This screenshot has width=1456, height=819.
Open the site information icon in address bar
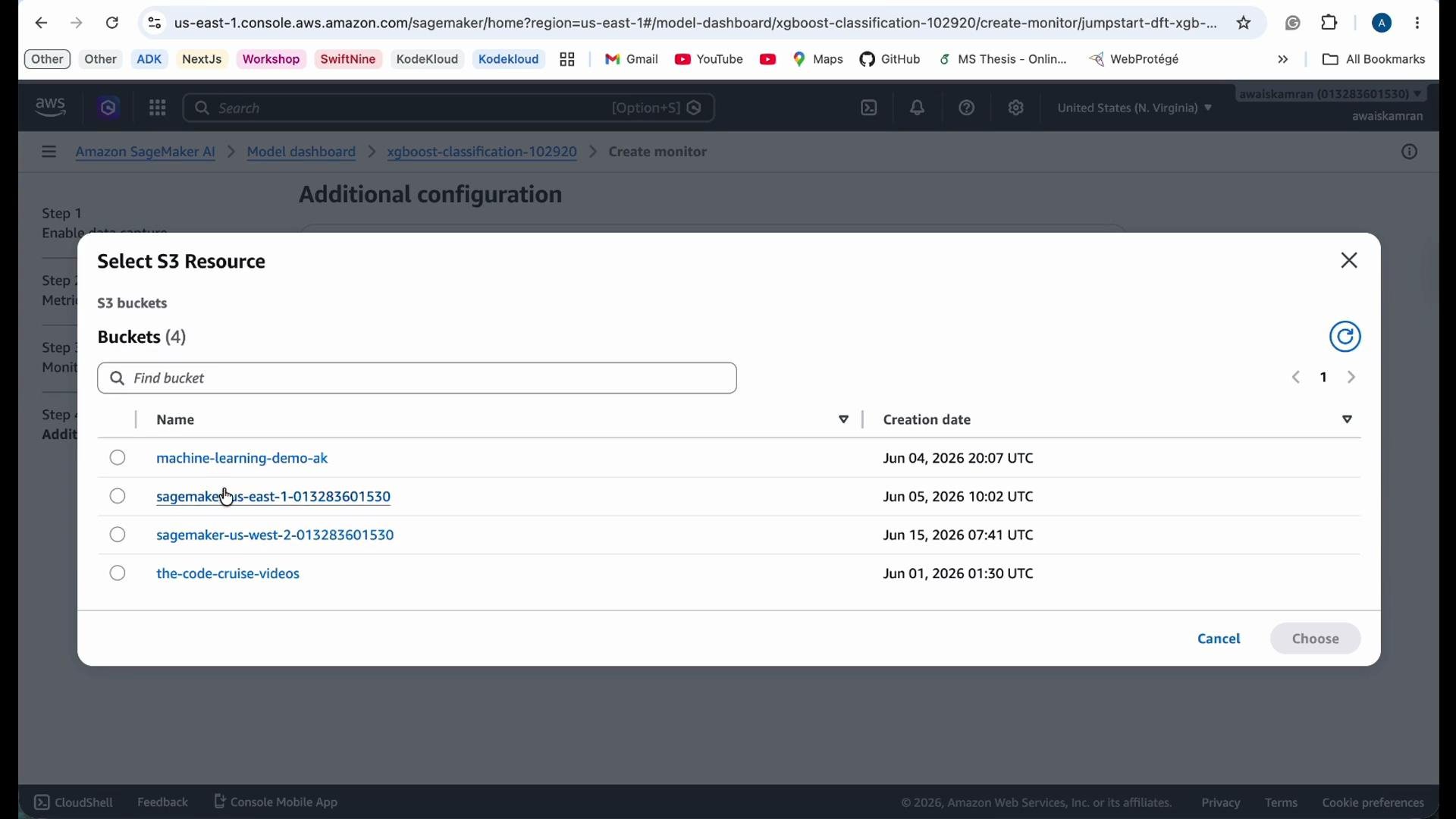pos(155,24)
